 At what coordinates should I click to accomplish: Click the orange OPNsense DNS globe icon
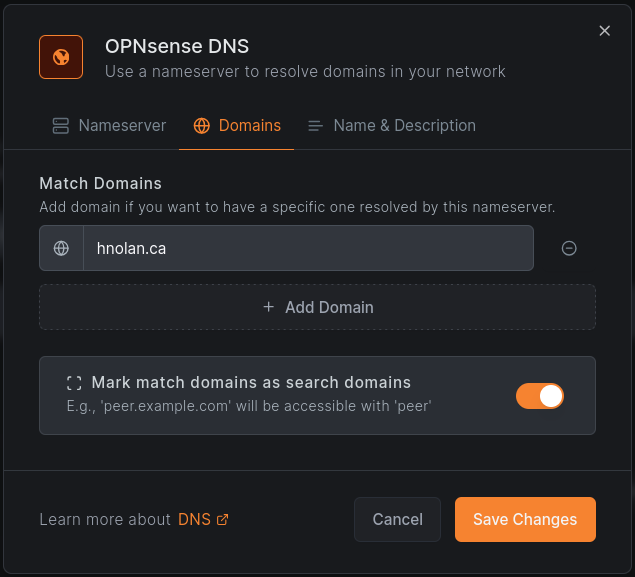[60, 57]
